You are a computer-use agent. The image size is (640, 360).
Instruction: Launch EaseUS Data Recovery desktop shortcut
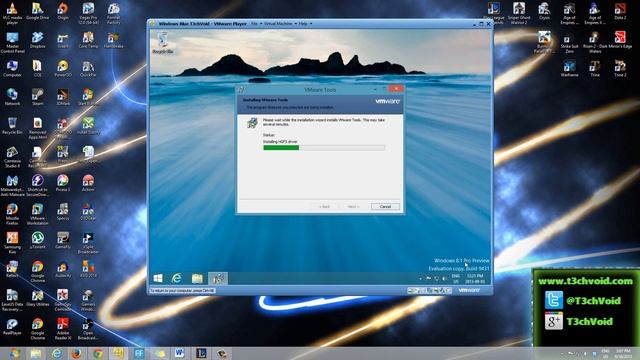coord(12,300)
